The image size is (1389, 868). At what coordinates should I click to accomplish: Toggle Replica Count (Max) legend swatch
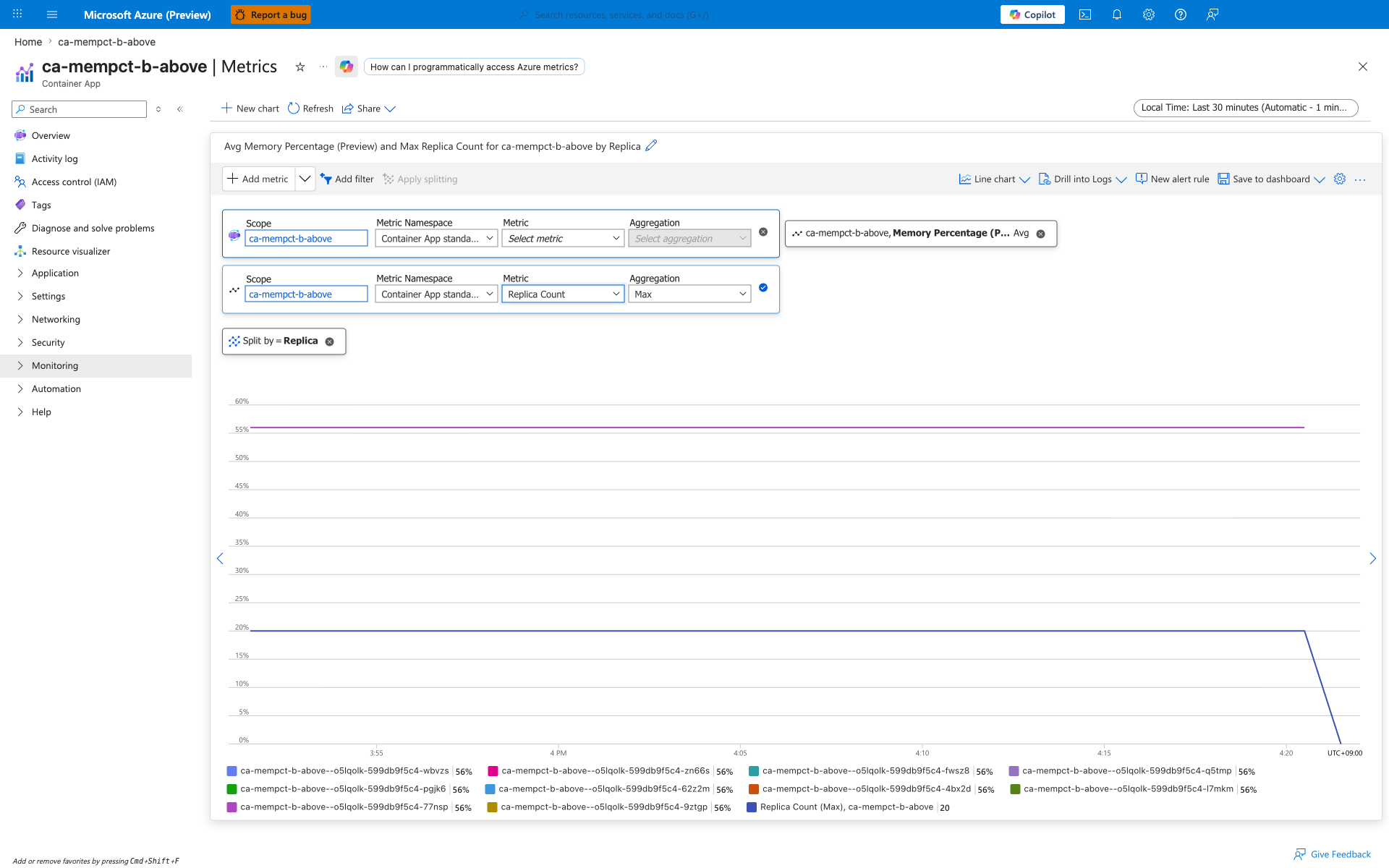(x=752, y=807)
